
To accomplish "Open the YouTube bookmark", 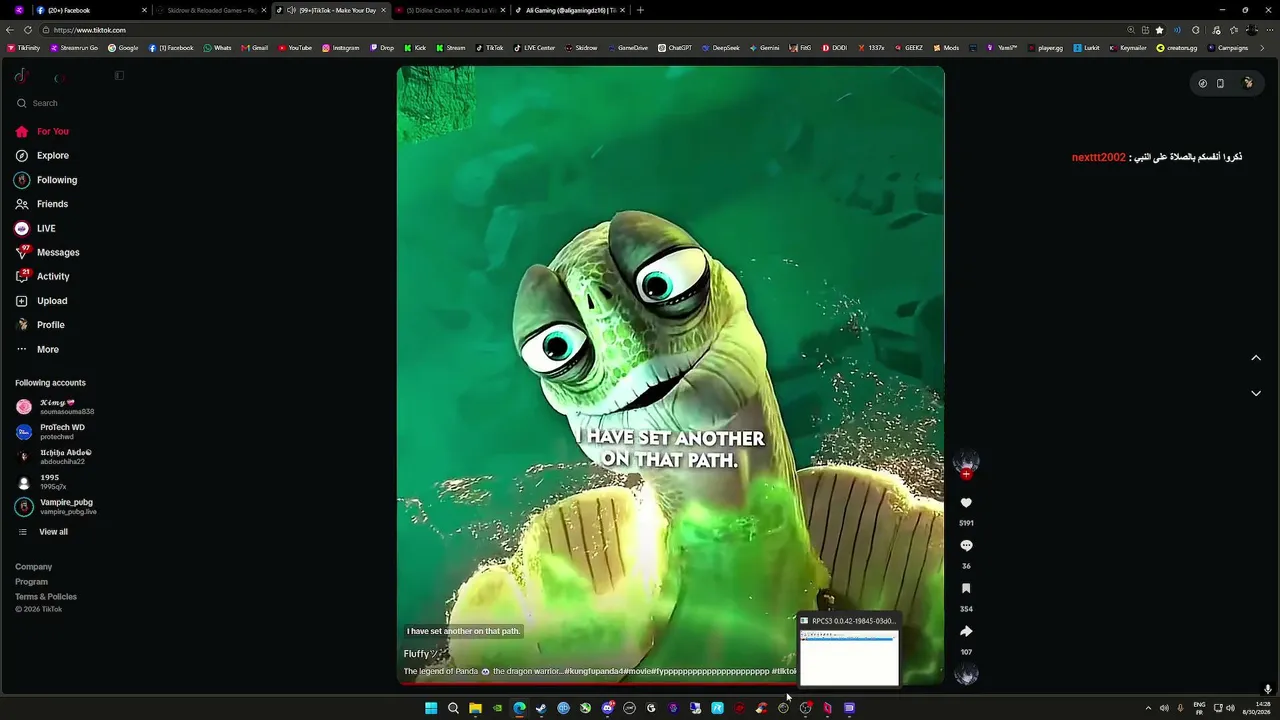I will (x=295, y=48).
